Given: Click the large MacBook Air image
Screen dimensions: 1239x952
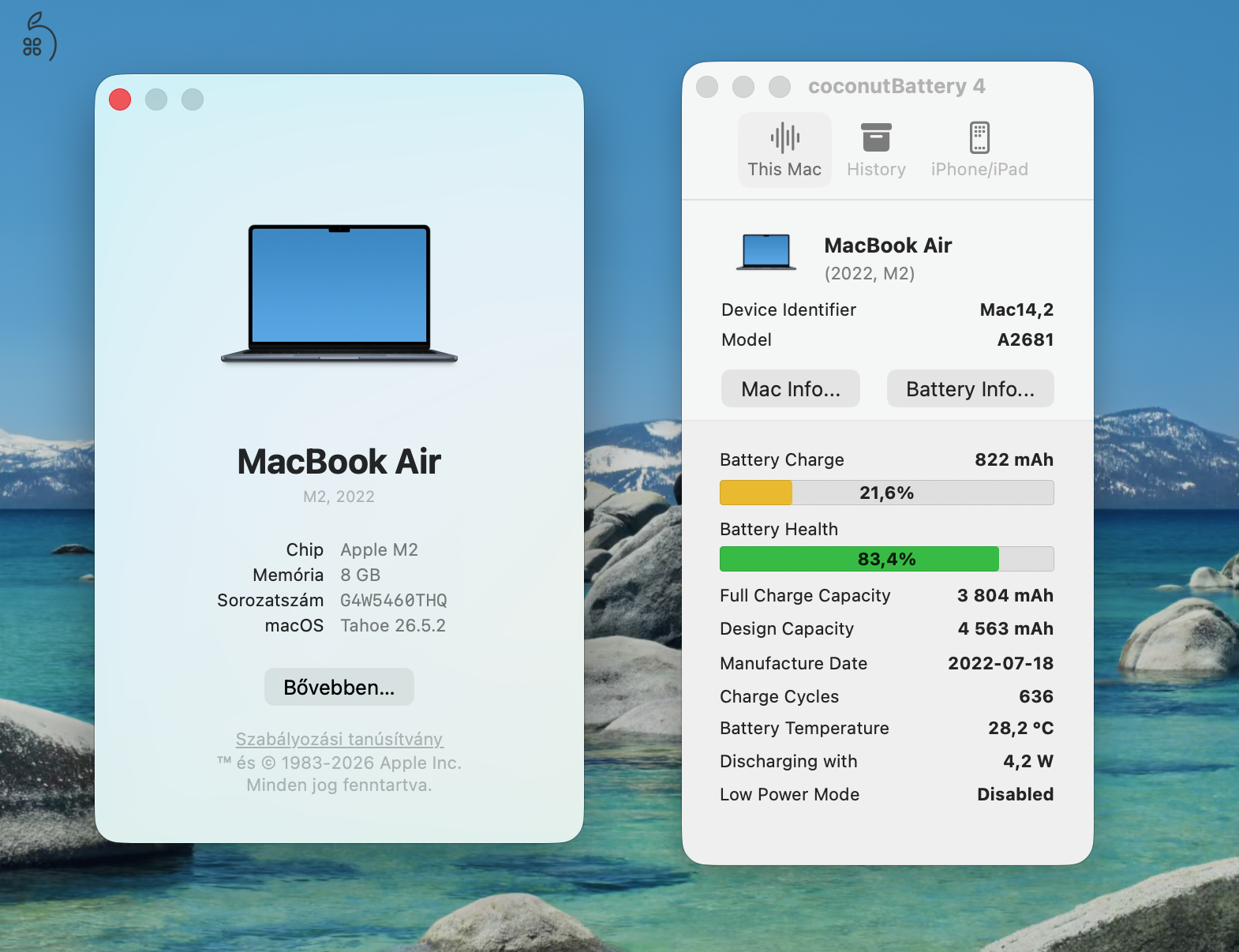Looking at the screenshot, I should point(339,294).
